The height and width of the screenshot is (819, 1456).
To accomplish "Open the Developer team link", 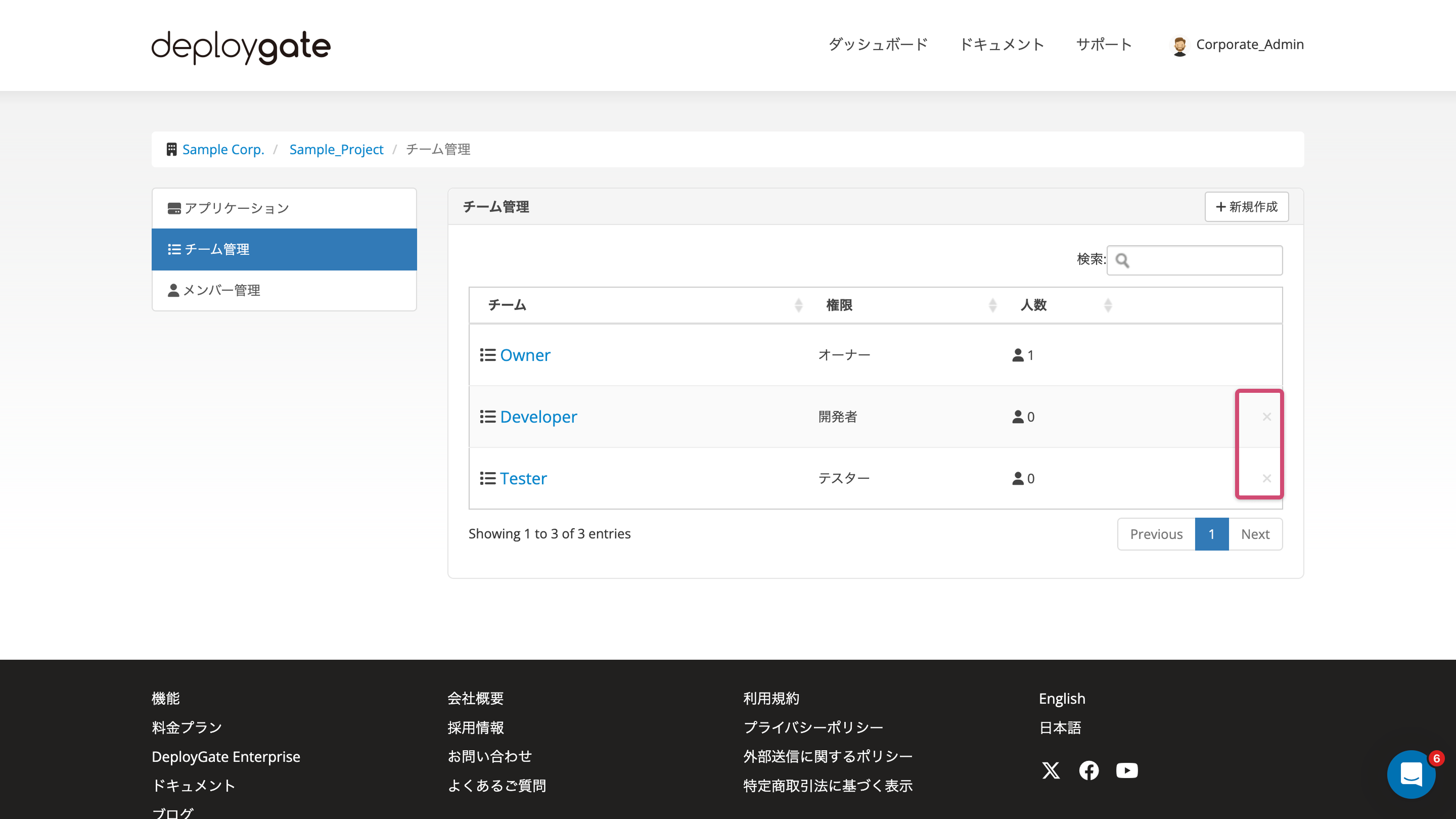I will coord(538,417).
